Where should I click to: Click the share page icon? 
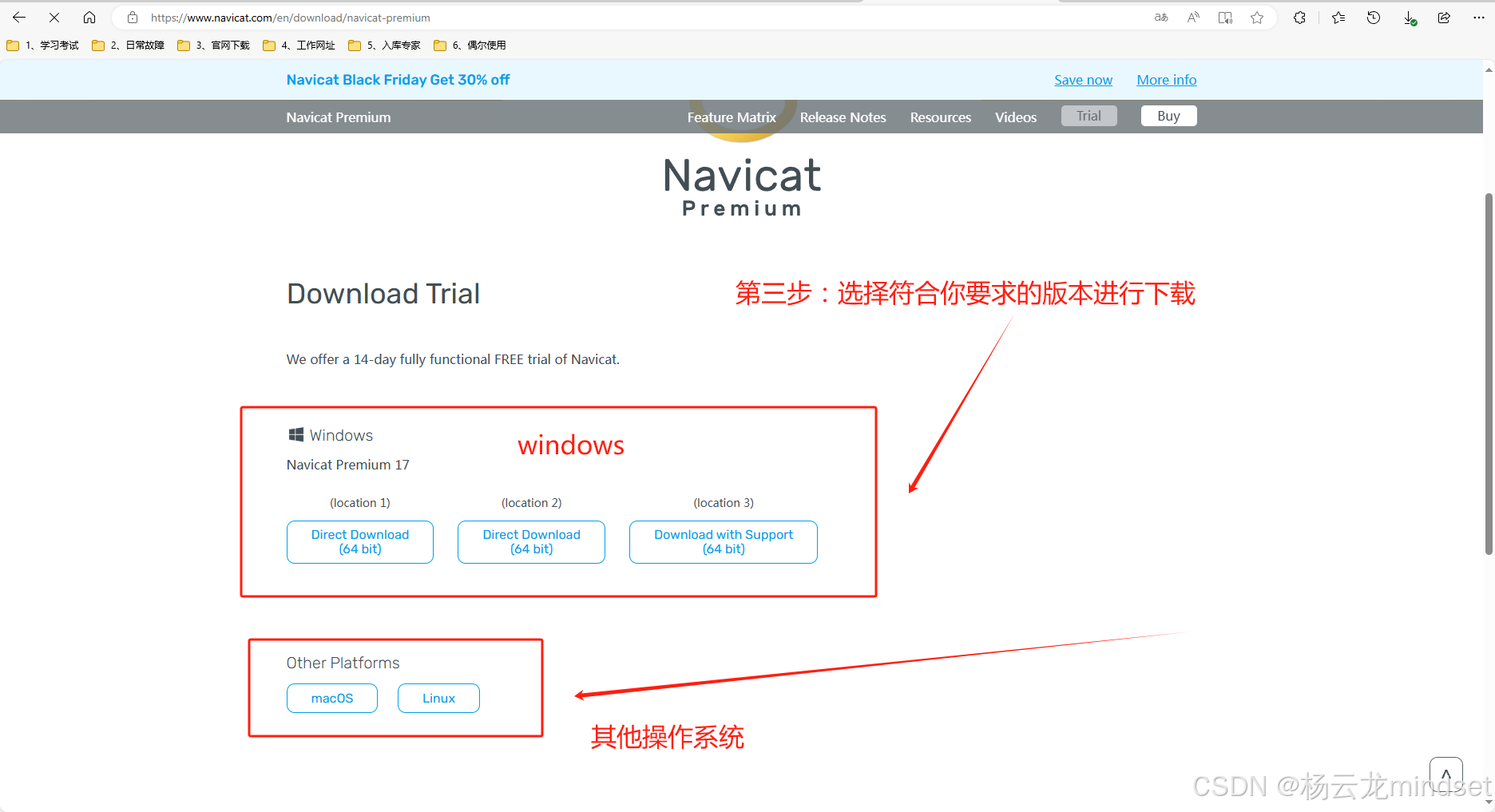pos(1444,18)
